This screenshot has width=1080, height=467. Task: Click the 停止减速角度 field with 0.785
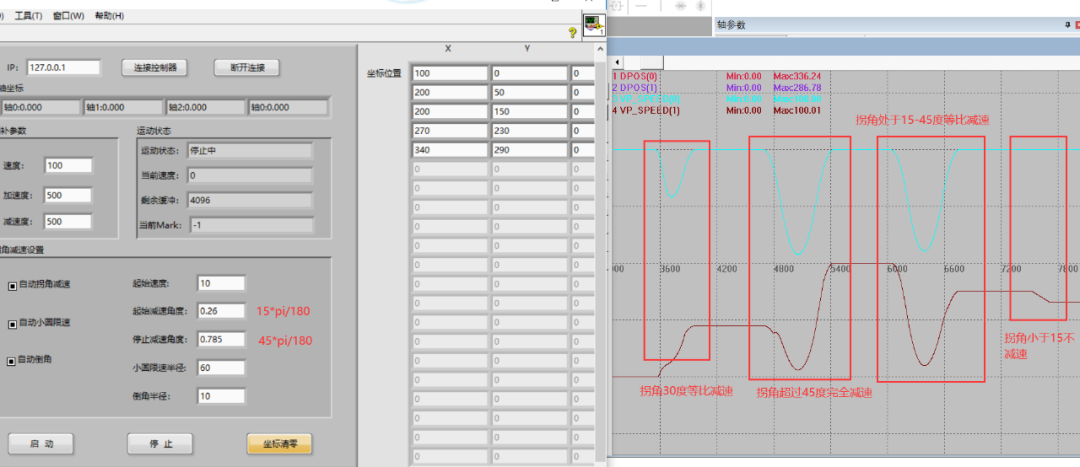point(221,340)
